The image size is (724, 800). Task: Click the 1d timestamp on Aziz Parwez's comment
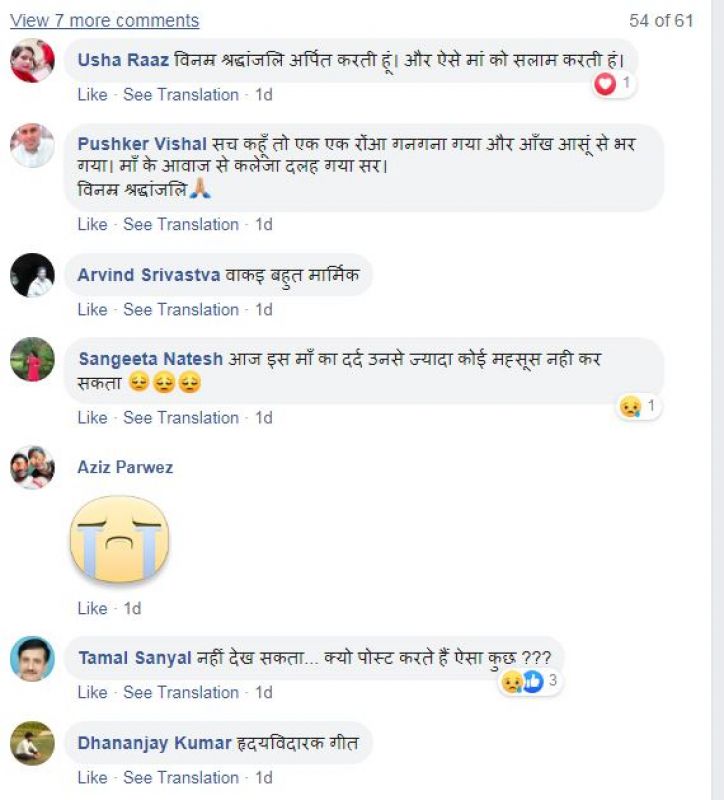tap(132, 608)
